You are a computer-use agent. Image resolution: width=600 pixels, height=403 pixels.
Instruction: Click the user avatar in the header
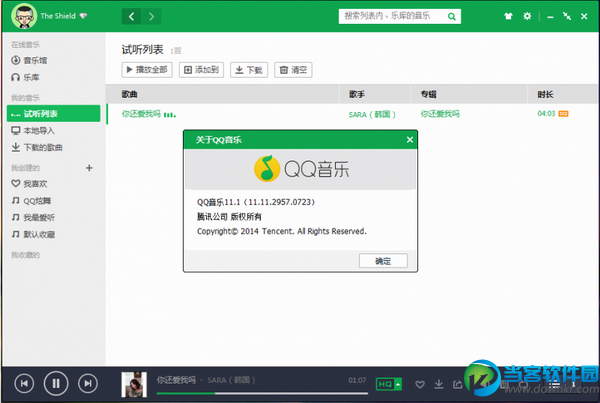(x=24, y=16)
